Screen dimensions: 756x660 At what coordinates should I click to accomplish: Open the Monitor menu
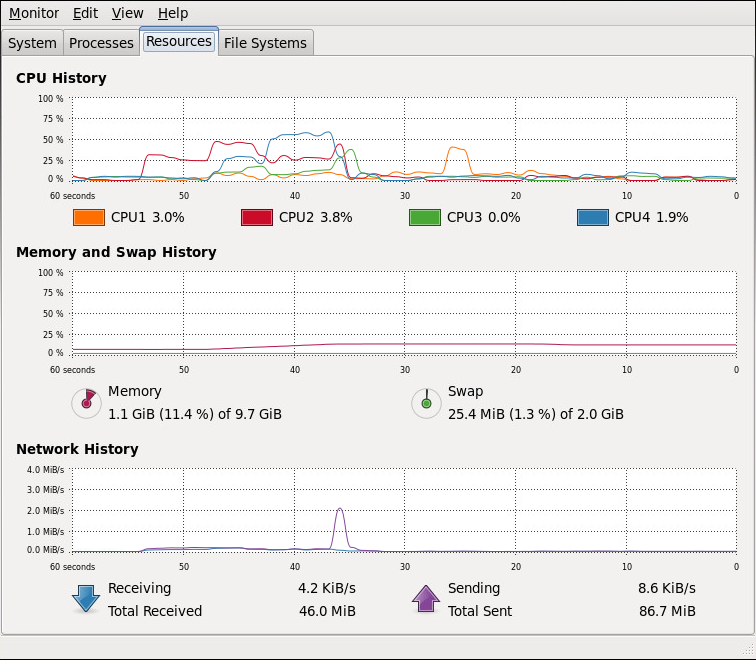(x=34, y=13)
